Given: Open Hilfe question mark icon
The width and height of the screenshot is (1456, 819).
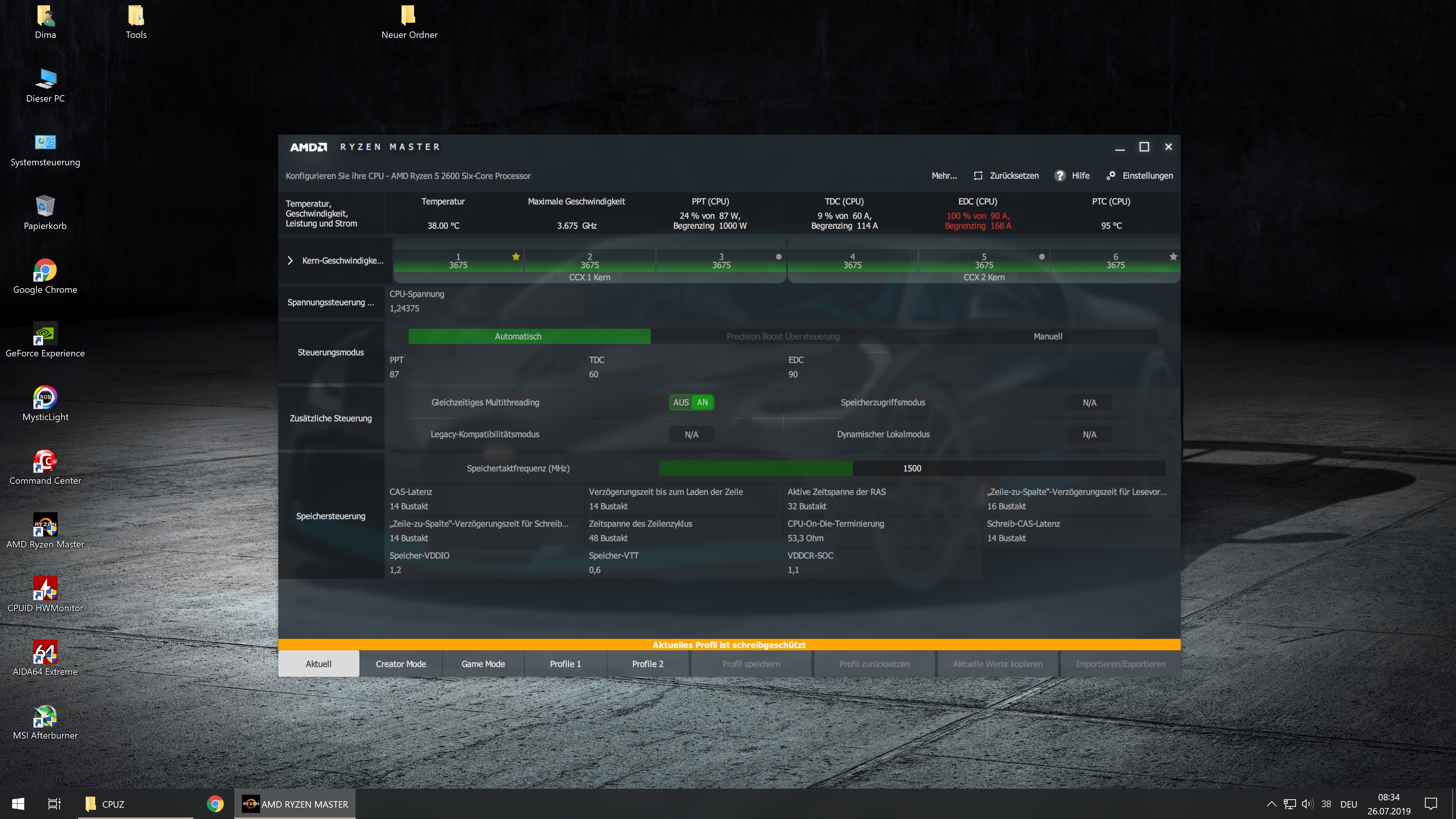Looking at the screenshot, I should [x=1060, y=176].
